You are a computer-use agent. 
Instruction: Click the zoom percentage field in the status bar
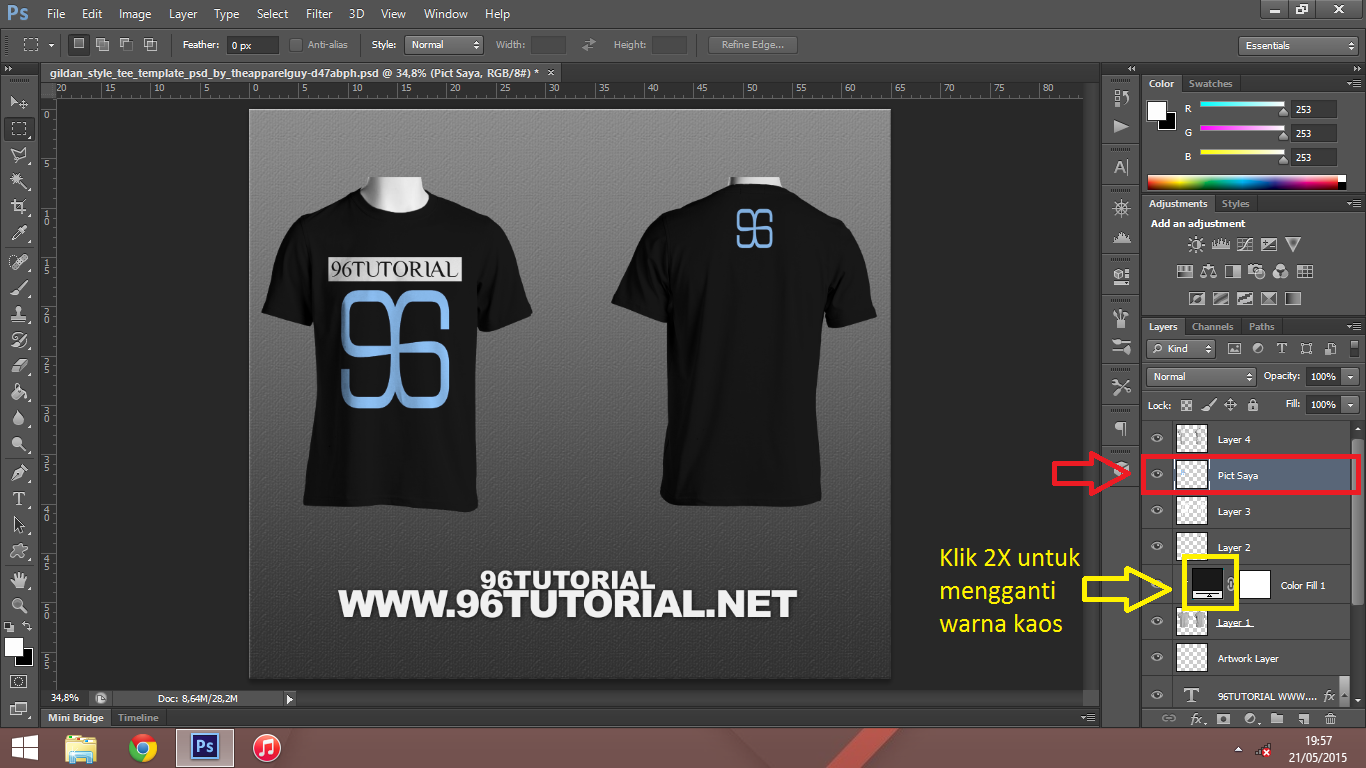point(66,698)
